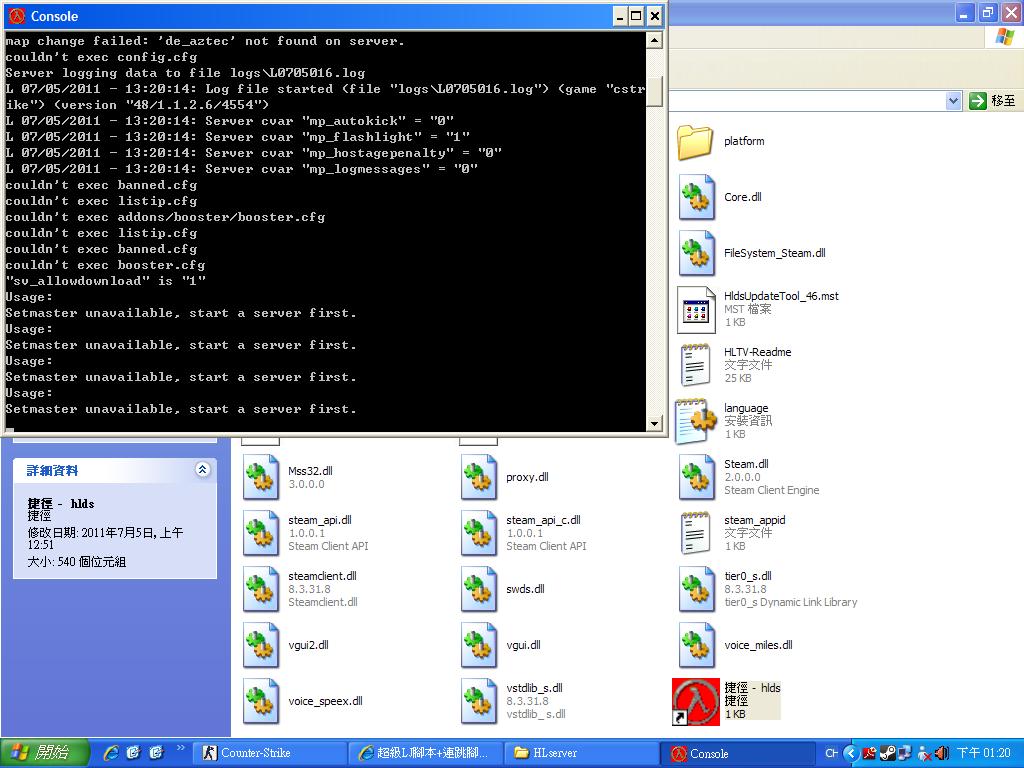Image resolution: width=1024 pixels, height=768 pixels.
Task: Click the 移至 Go button
Action: click(993, 101)
